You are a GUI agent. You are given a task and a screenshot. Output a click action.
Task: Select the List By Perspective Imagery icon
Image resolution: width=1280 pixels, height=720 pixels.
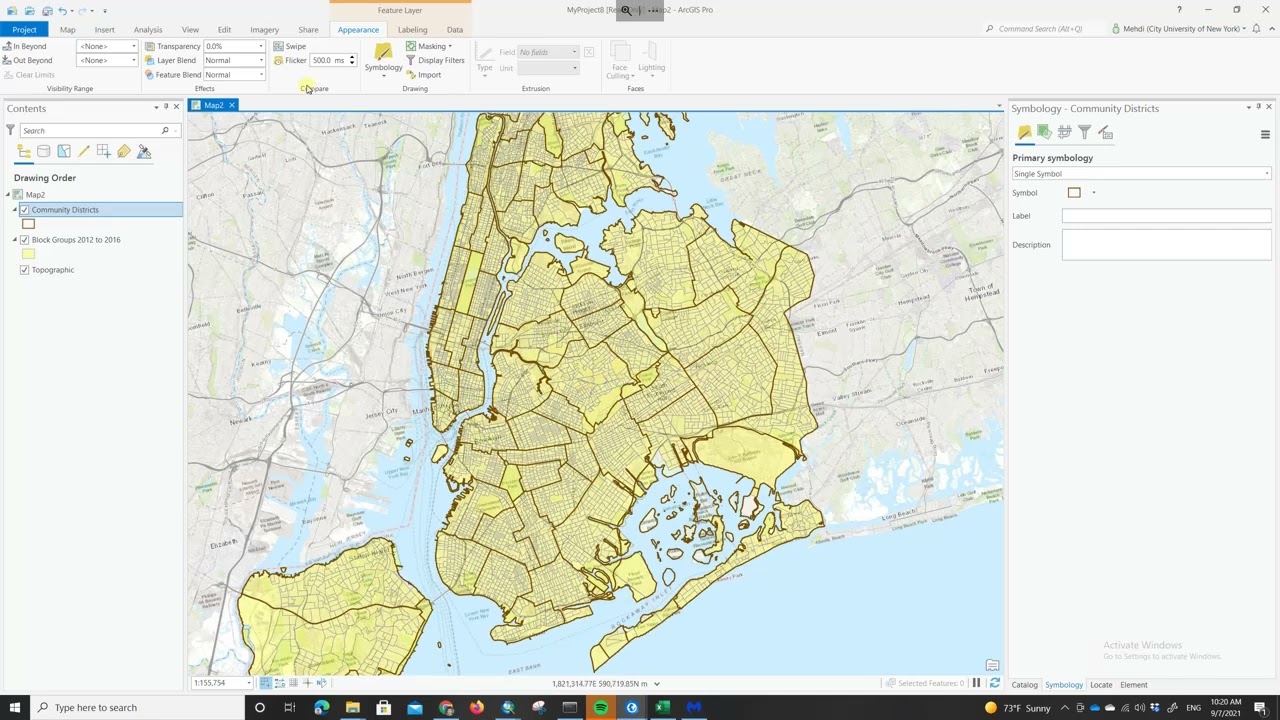[144, 151]
